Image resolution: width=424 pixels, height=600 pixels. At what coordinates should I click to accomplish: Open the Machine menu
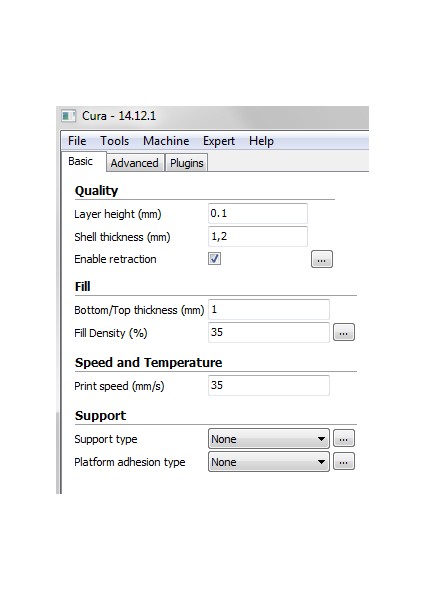coord(166,141)
